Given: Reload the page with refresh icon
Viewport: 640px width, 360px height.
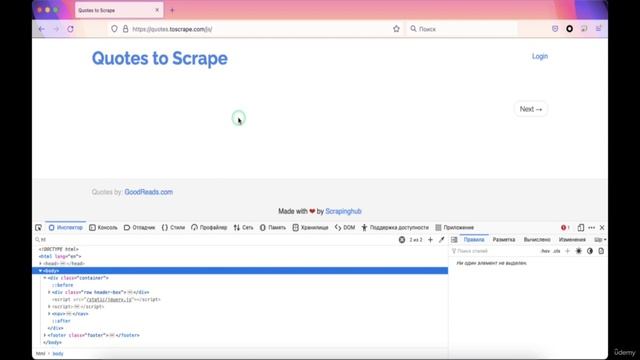Looking at the screenshot, I should [70, 29].
